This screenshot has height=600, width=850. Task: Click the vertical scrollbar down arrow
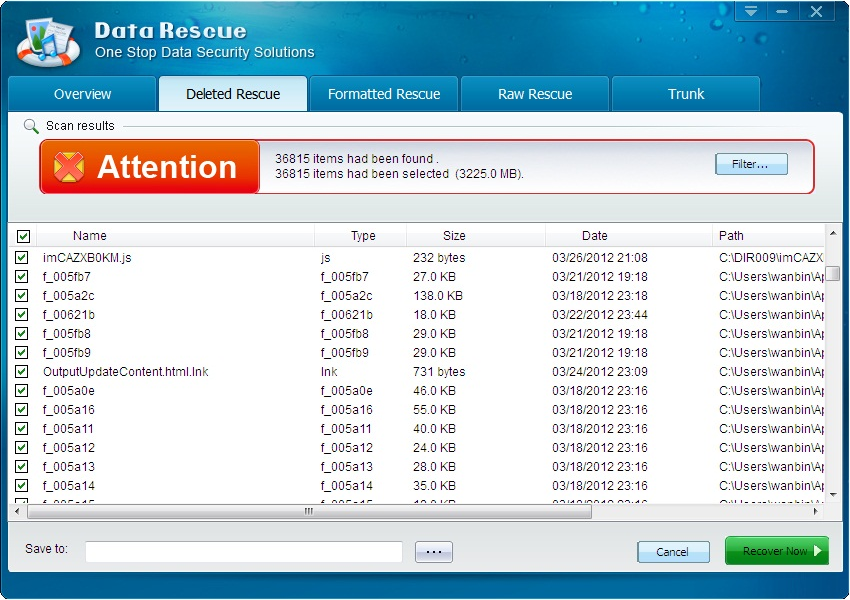[833, 494]
